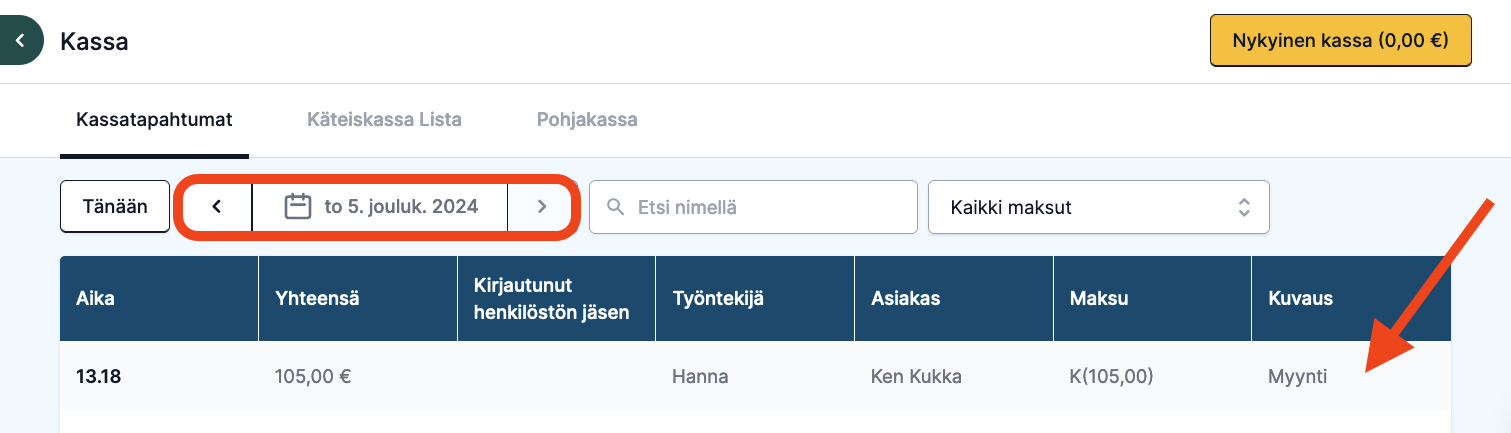
Task: Open the 13.18 transaction row
Action: (x=755, y=377)
